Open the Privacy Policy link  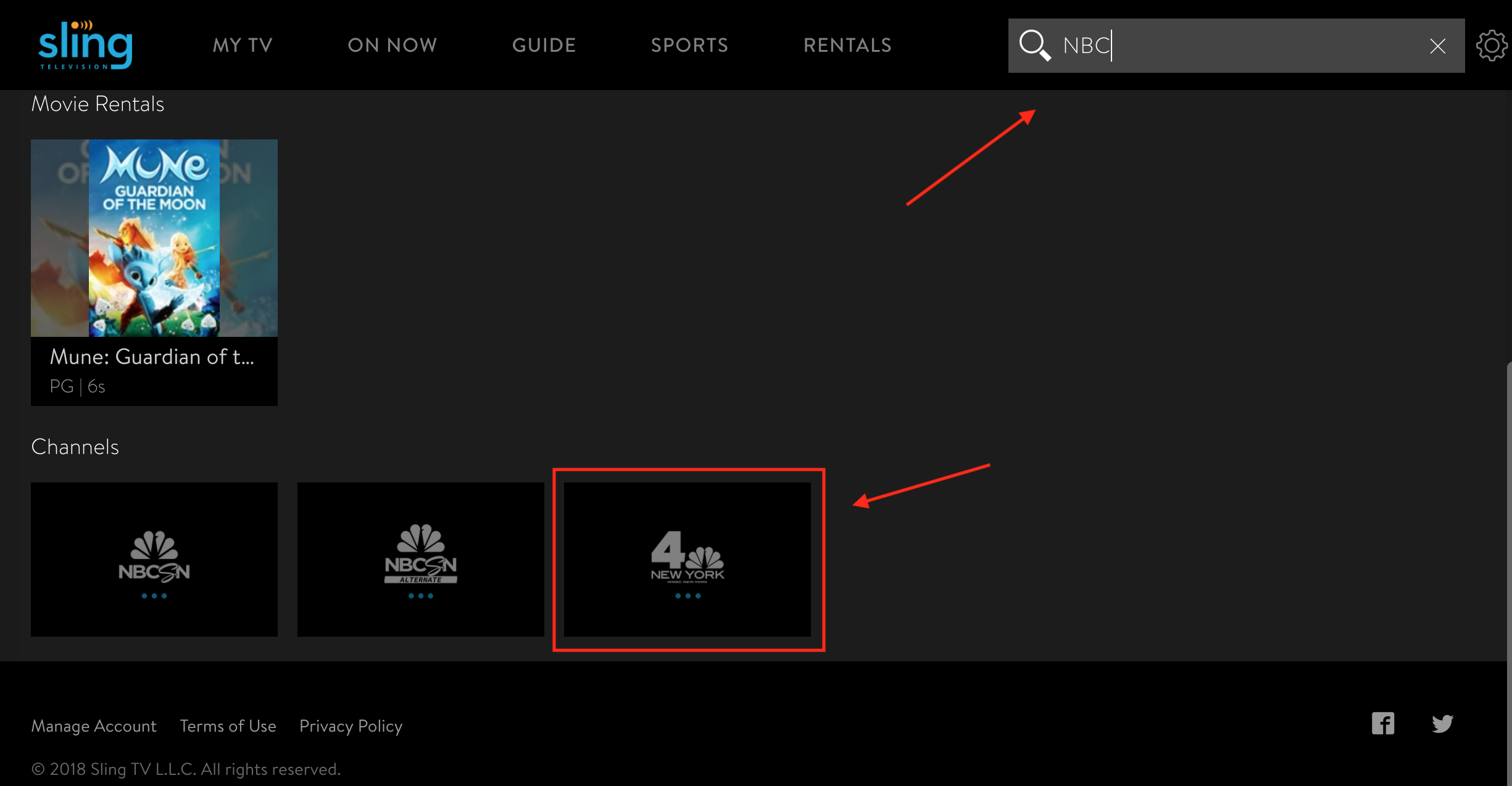(351, 726)
